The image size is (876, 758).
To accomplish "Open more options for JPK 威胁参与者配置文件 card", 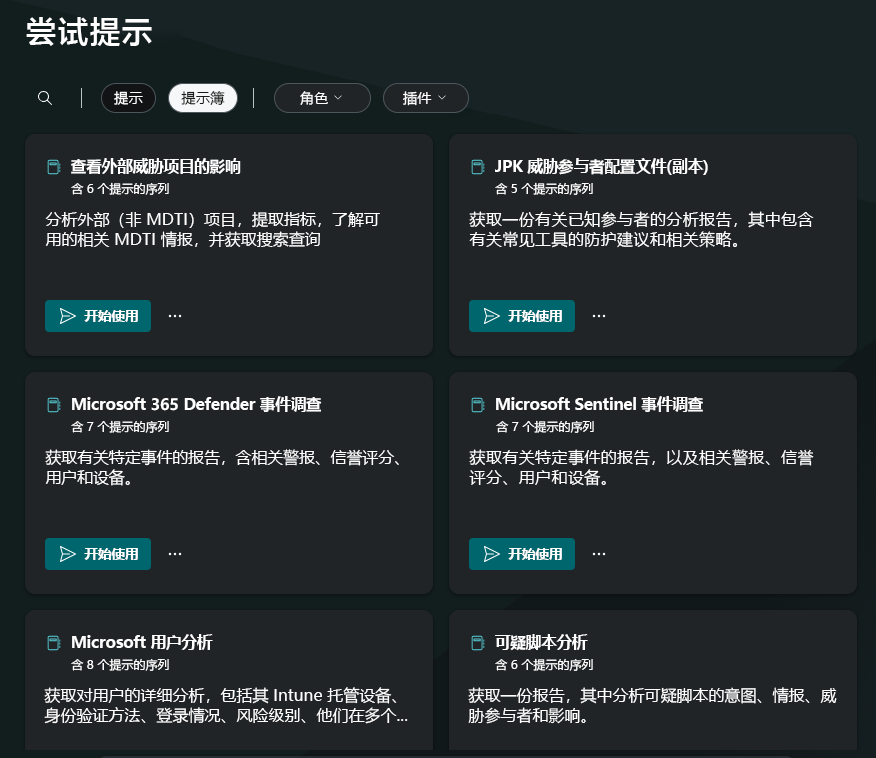I will click(599, 316).
